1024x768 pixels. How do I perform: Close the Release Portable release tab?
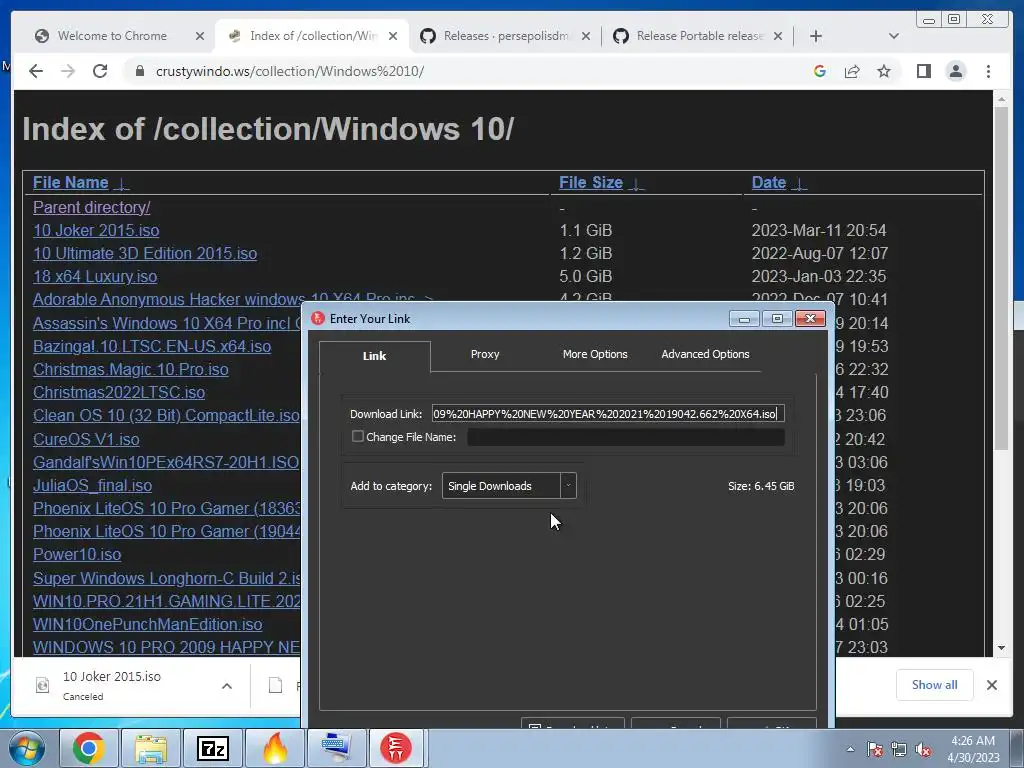[x=778, y=36]
